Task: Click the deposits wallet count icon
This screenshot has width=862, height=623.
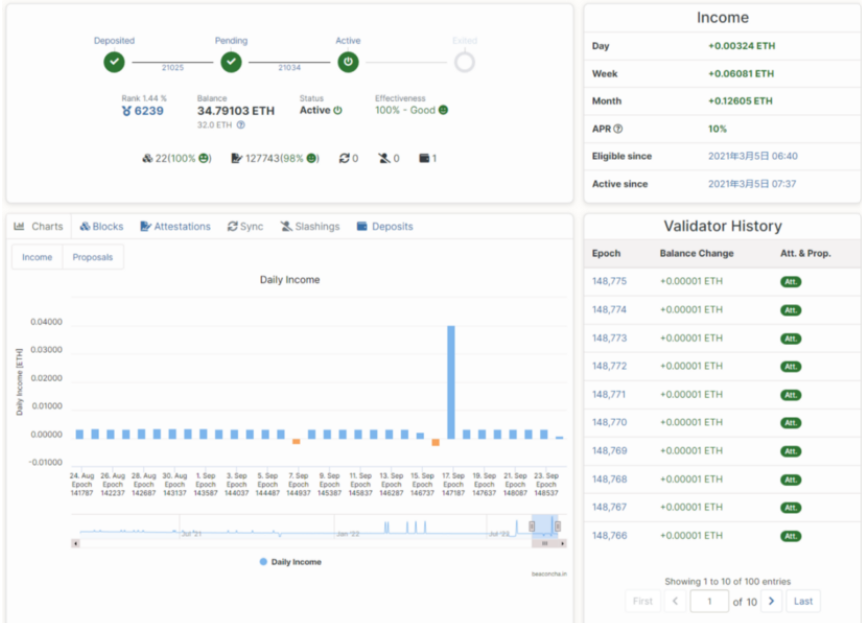Action: pyautogui.click(x=424, y=158)
